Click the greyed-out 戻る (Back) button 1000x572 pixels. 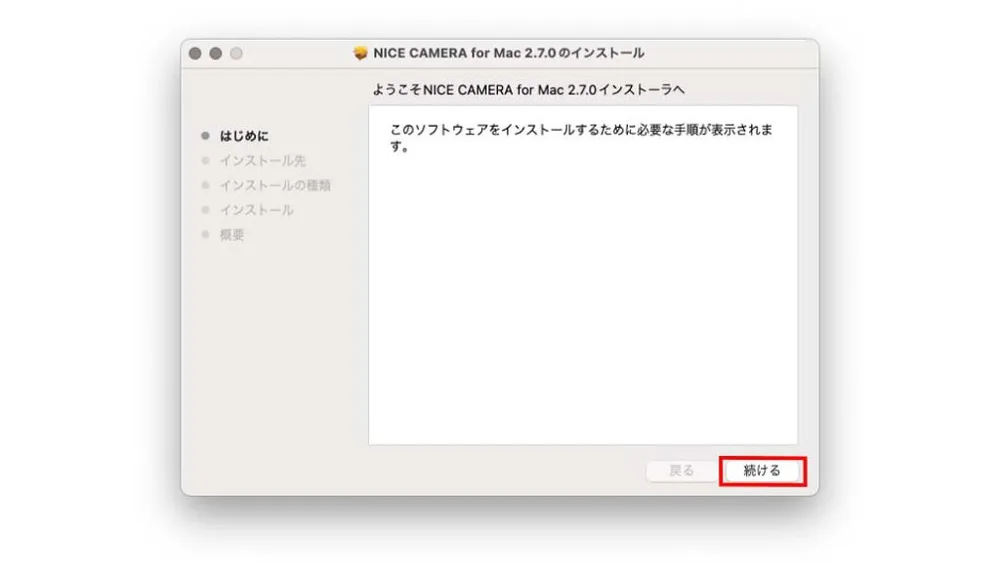coord(681,471)
